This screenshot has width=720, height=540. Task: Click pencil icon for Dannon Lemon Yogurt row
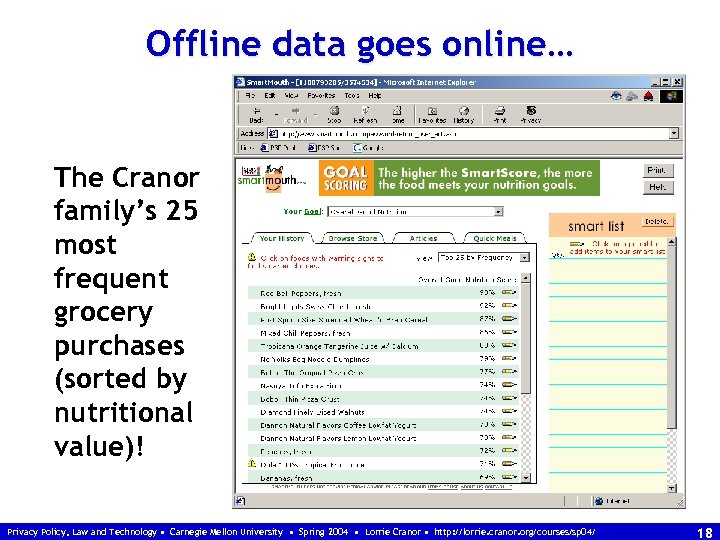(x=509, y=438)
